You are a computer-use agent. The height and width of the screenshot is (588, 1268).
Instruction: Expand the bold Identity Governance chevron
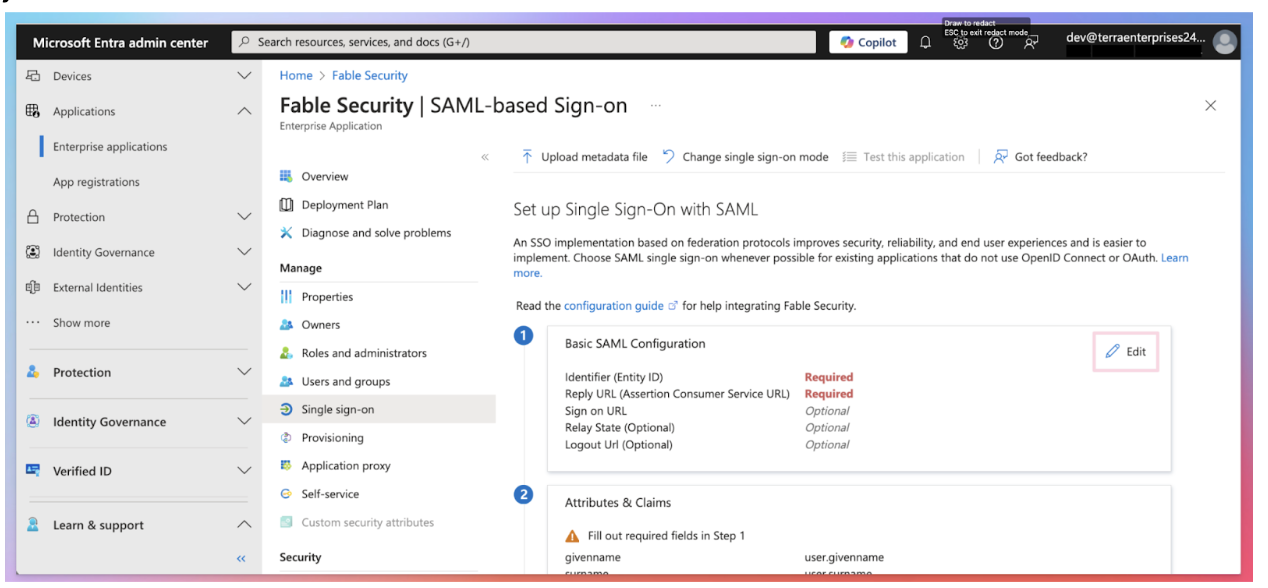(243, 421)
